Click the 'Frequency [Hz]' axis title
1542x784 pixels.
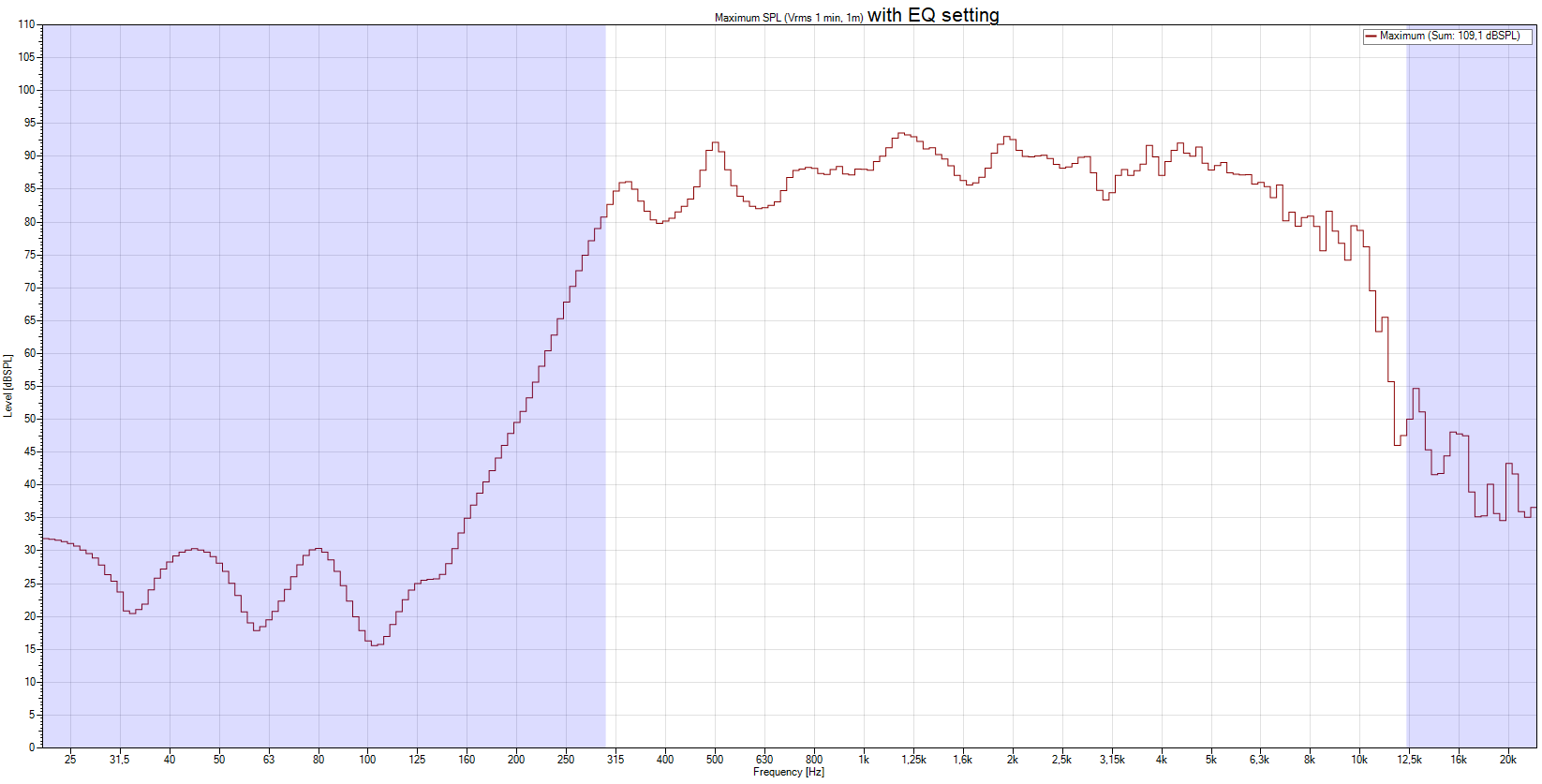(x=788, y=773)
